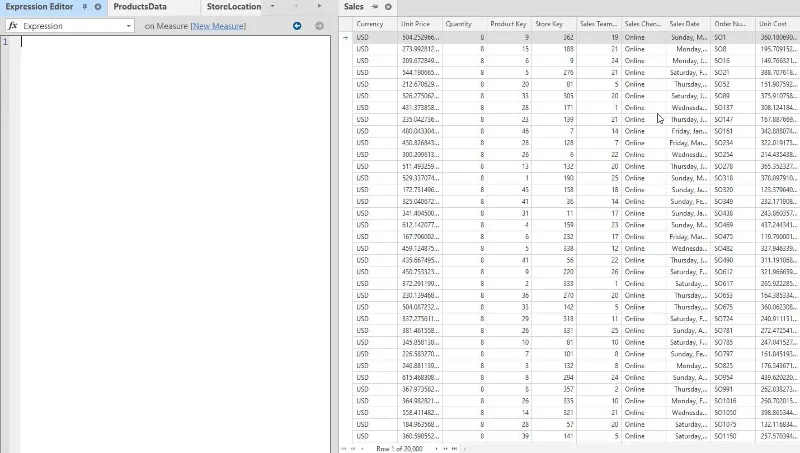This screenshot has height=453, width=800.
Task: Go to previous page in navigator
Action: click(353, 448)
